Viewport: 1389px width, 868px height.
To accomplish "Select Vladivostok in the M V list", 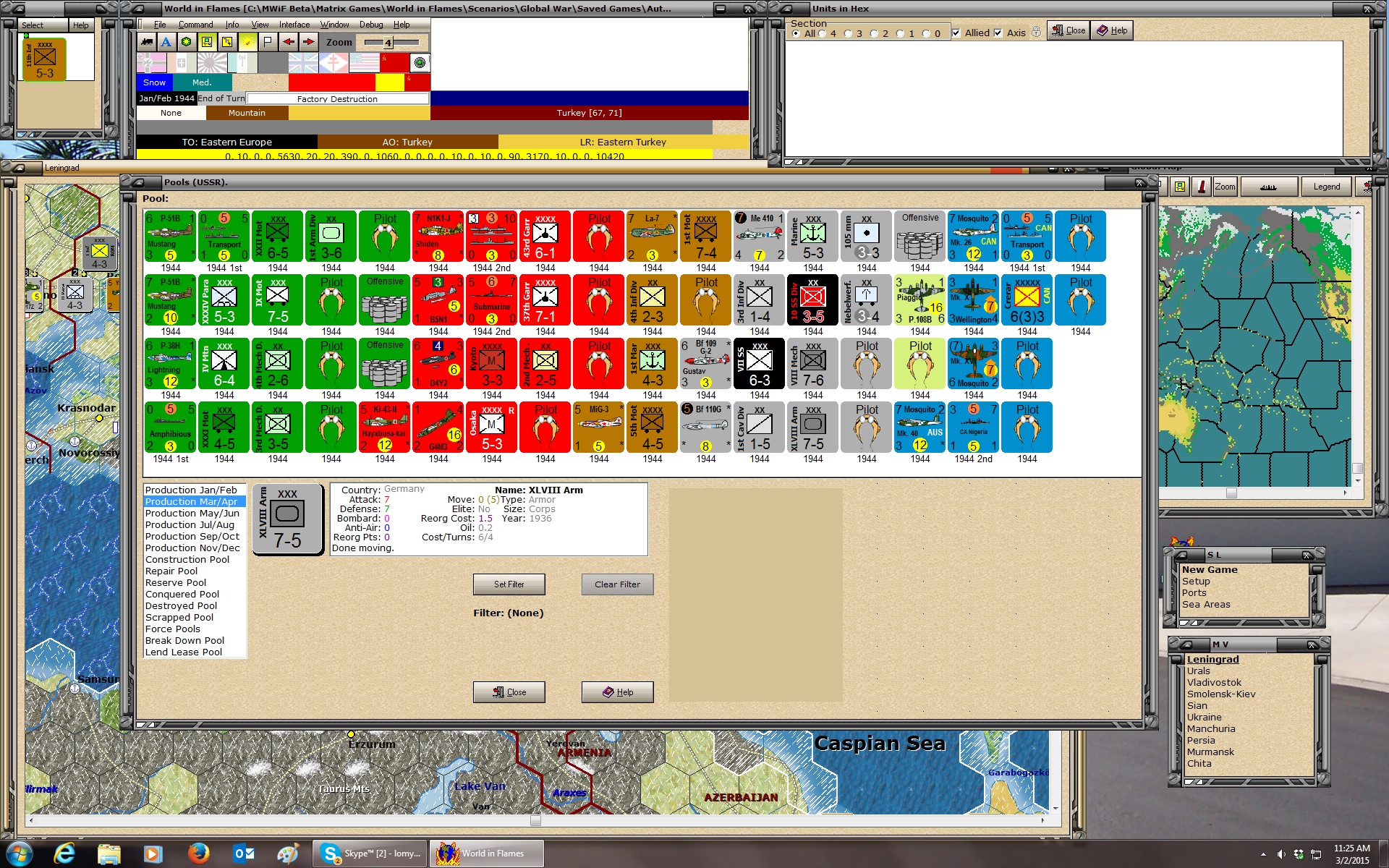I will [1214, 682].
